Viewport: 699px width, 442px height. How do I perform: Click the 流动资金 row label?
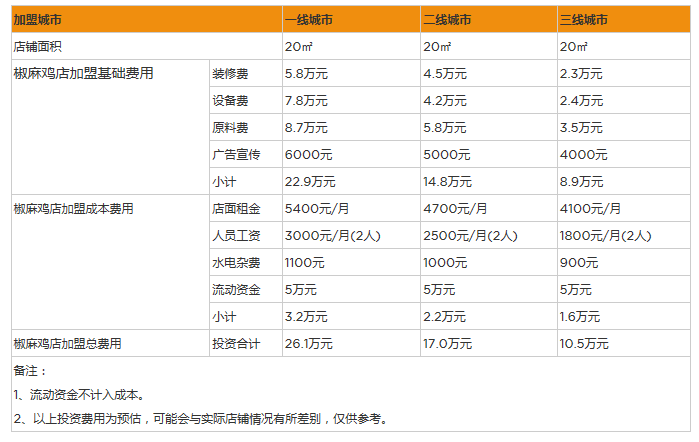[x=236, y=290]
